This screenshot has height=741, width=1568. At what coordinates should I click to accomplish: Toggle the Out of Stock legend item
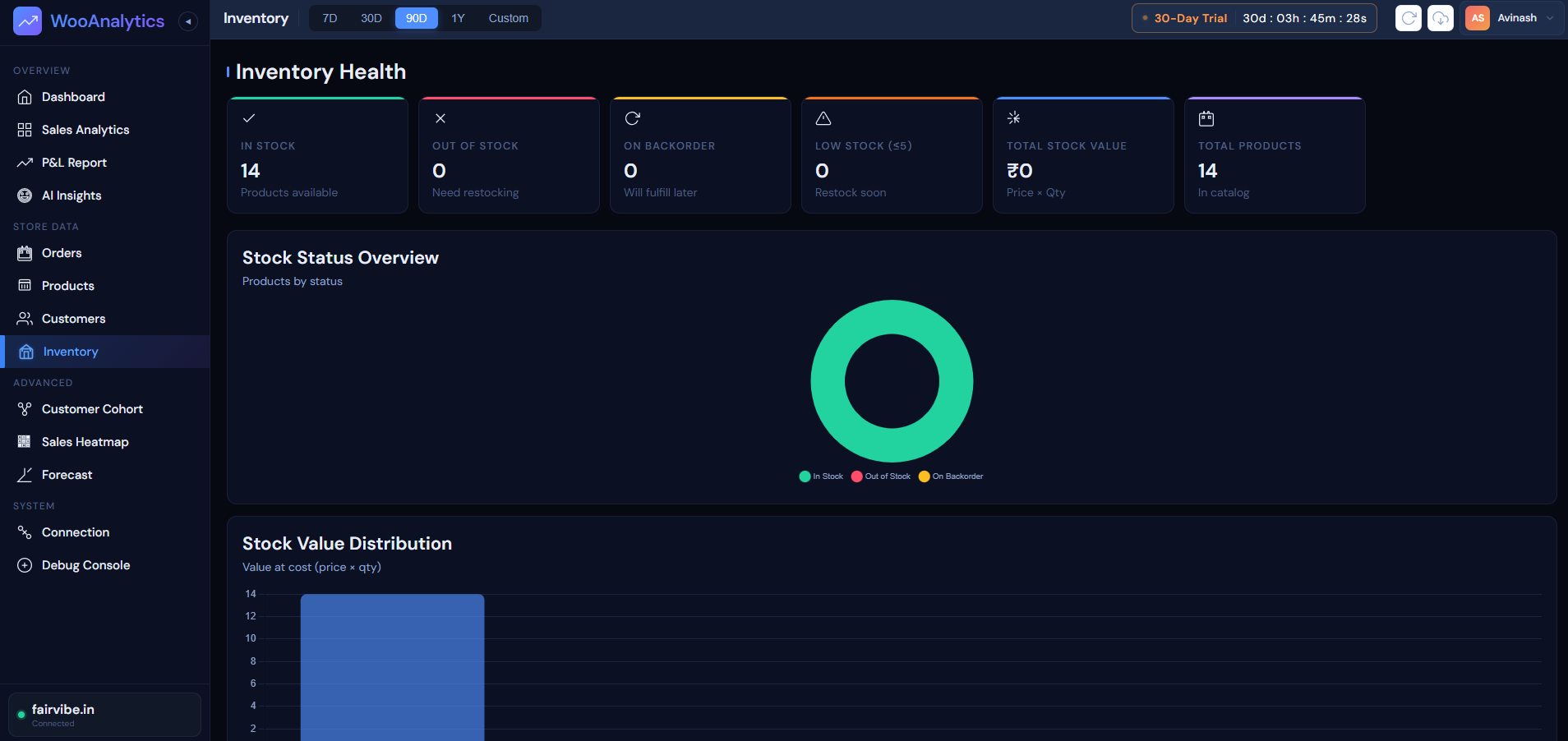(880, 476)
